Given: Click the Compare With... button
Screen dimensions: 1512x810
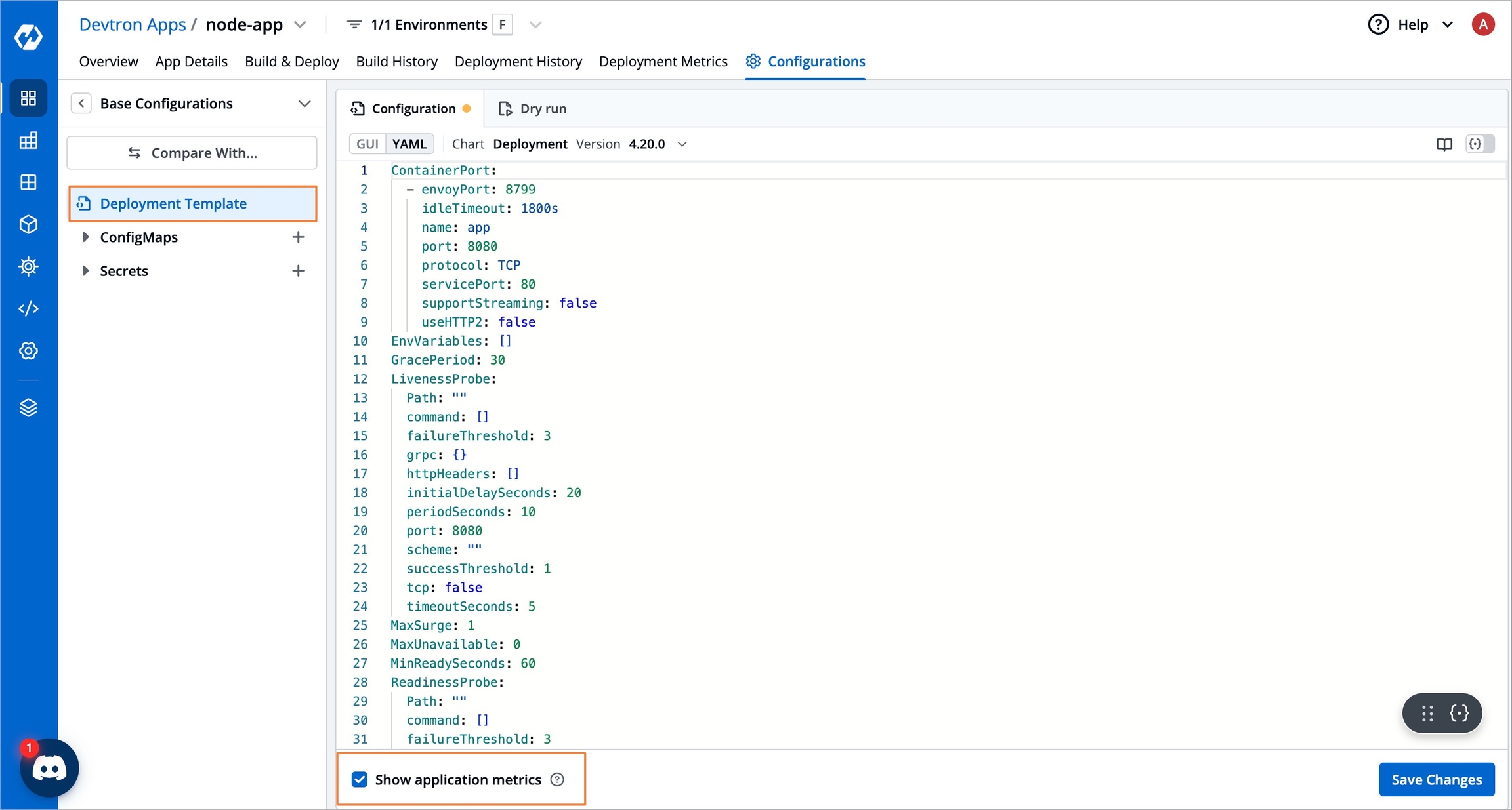Looking at the screenshot, I should coord(192,153).
